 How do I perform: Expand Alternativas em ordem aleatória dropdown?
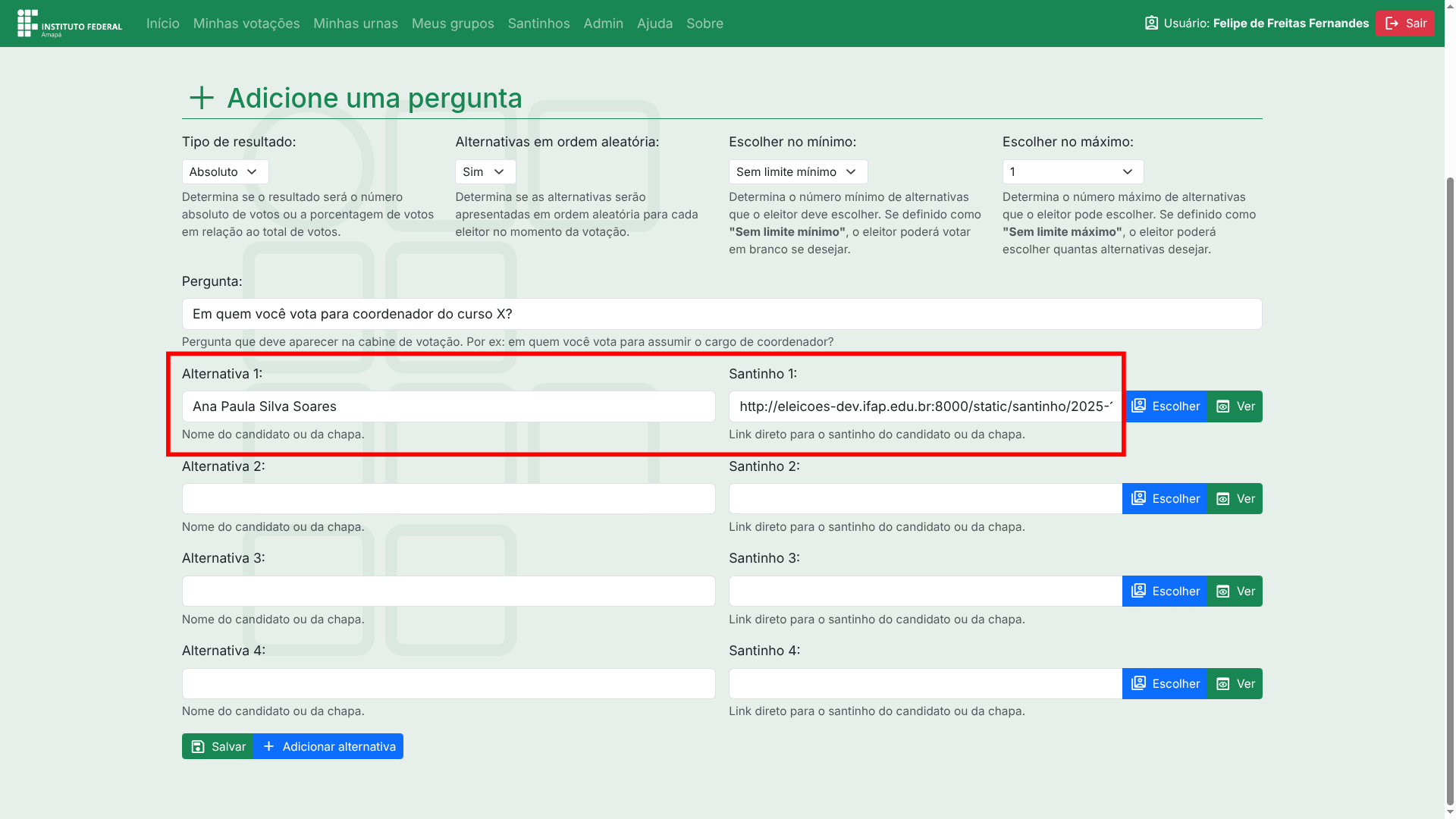tap(485, 172)
